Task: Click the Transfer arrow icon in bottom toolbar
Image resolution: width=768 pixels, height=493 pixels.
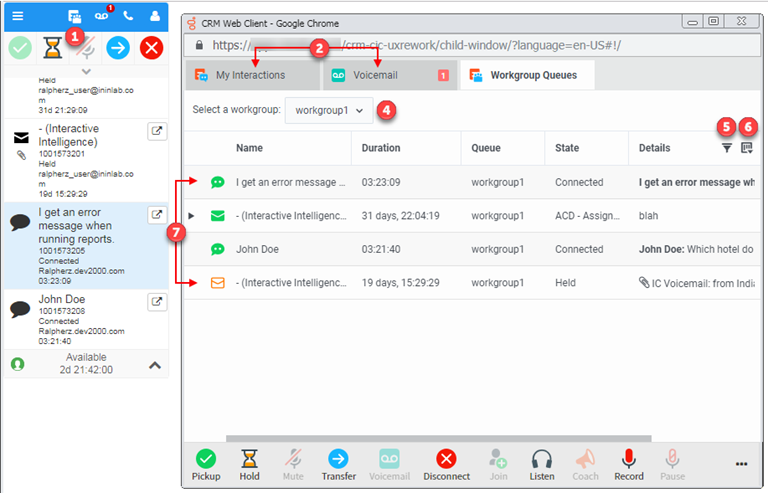Action: click(338, 460)
